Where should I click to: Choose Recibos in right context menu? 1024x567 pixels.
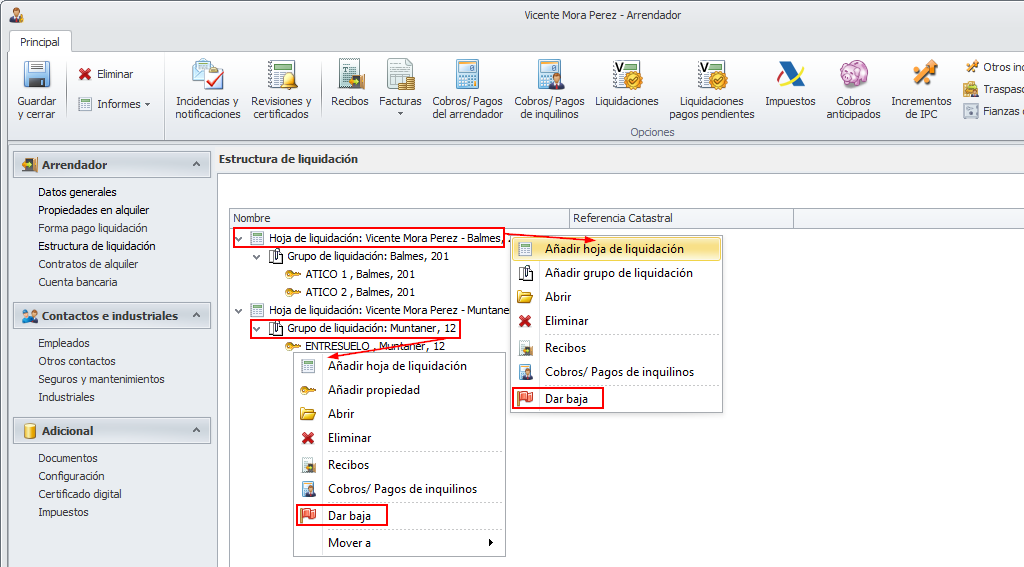tap(616, 348)
